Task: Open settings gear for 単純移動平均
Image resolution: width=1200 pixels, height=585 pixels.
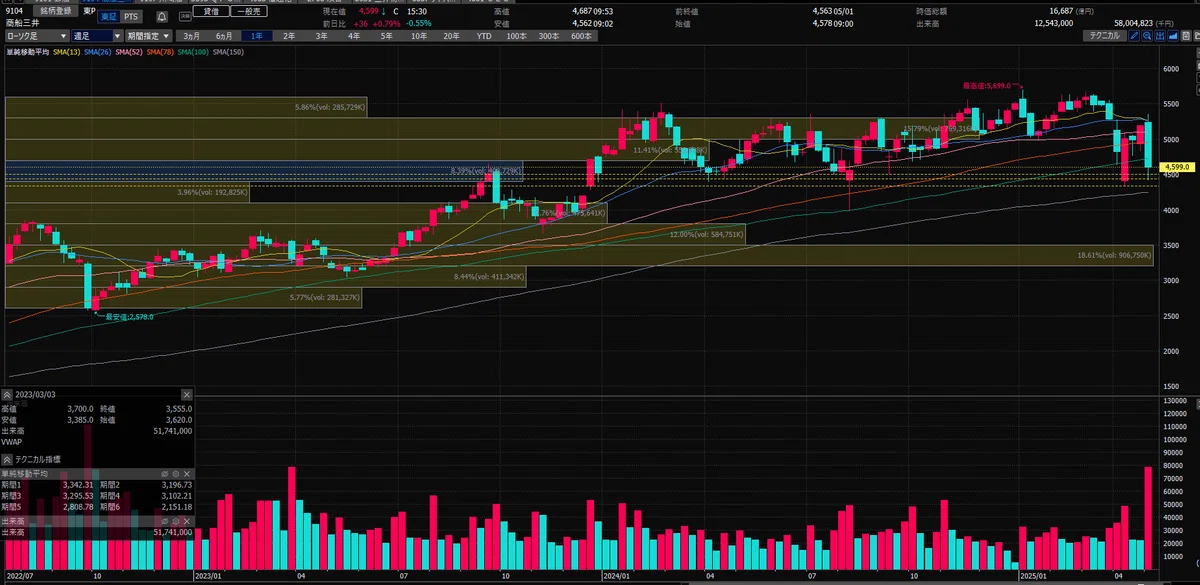Action: [x=176, y=473]
